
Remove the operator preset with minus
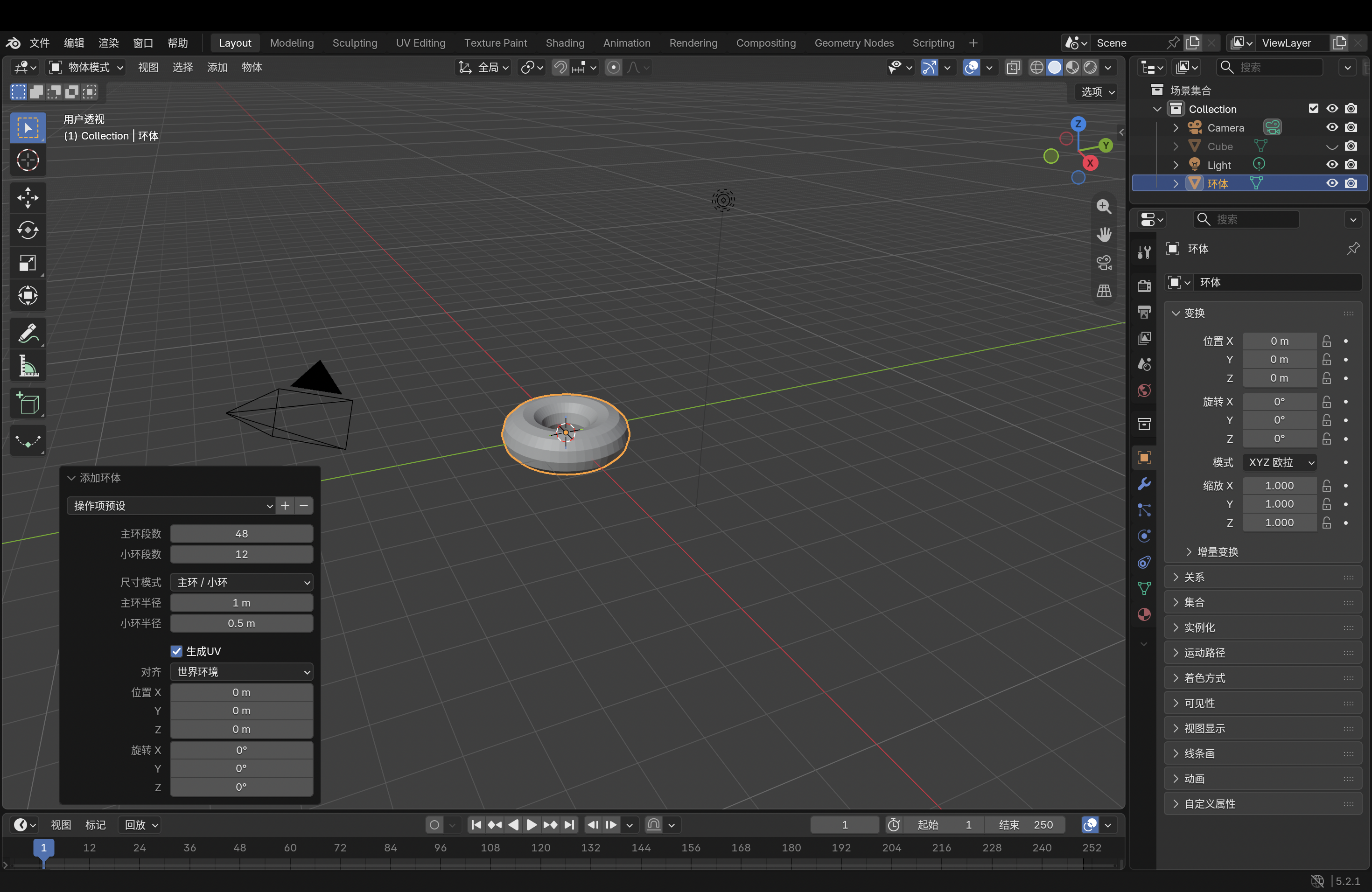pos(304,506)
